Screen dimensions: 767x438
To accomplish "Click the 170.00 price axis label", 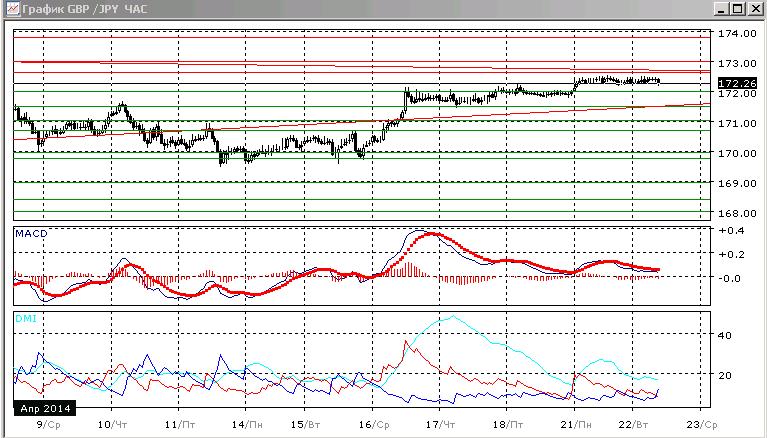I will [737, 153].
